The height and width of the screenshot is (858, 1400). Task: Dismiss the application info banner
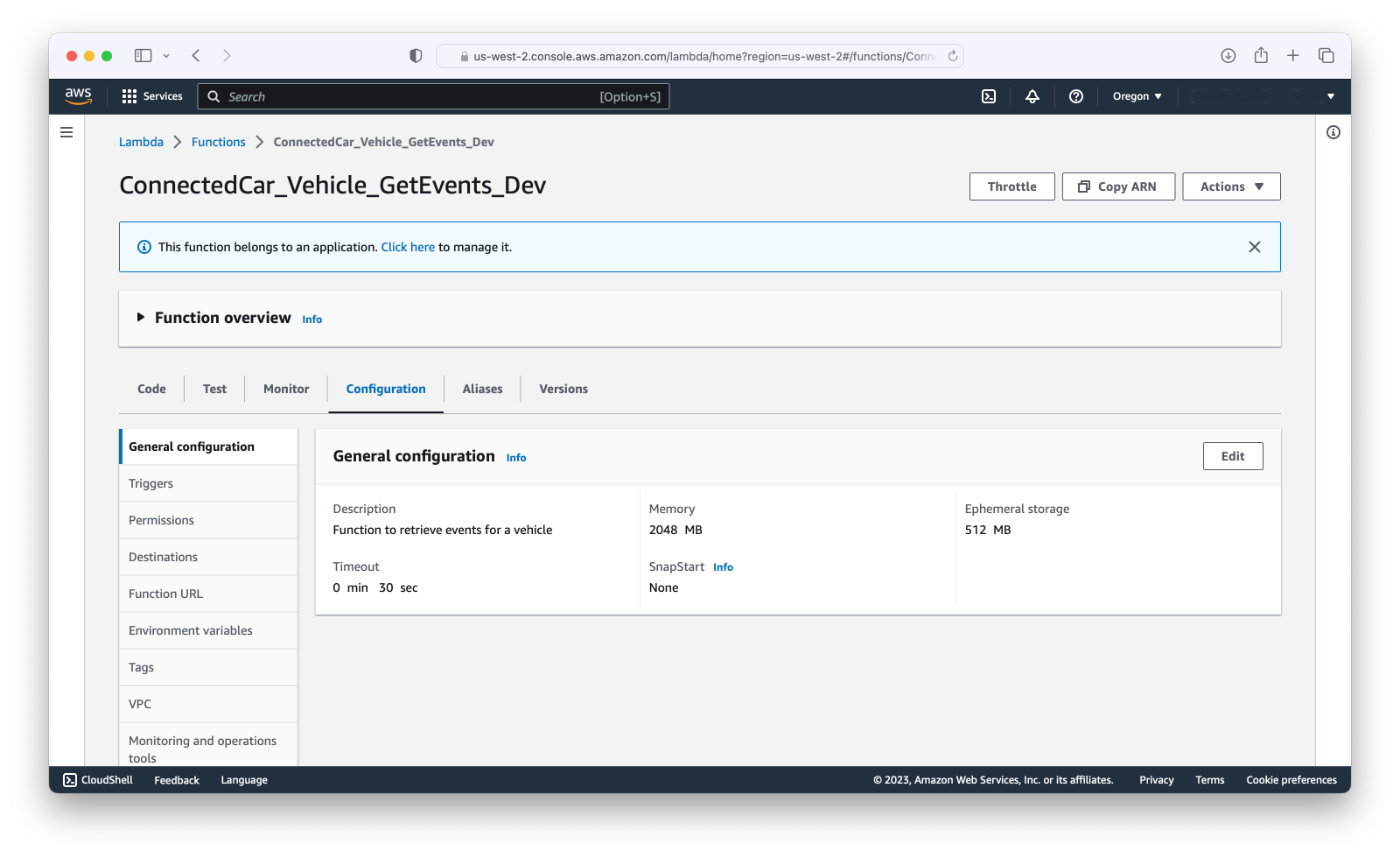[x=1254, y=247]
